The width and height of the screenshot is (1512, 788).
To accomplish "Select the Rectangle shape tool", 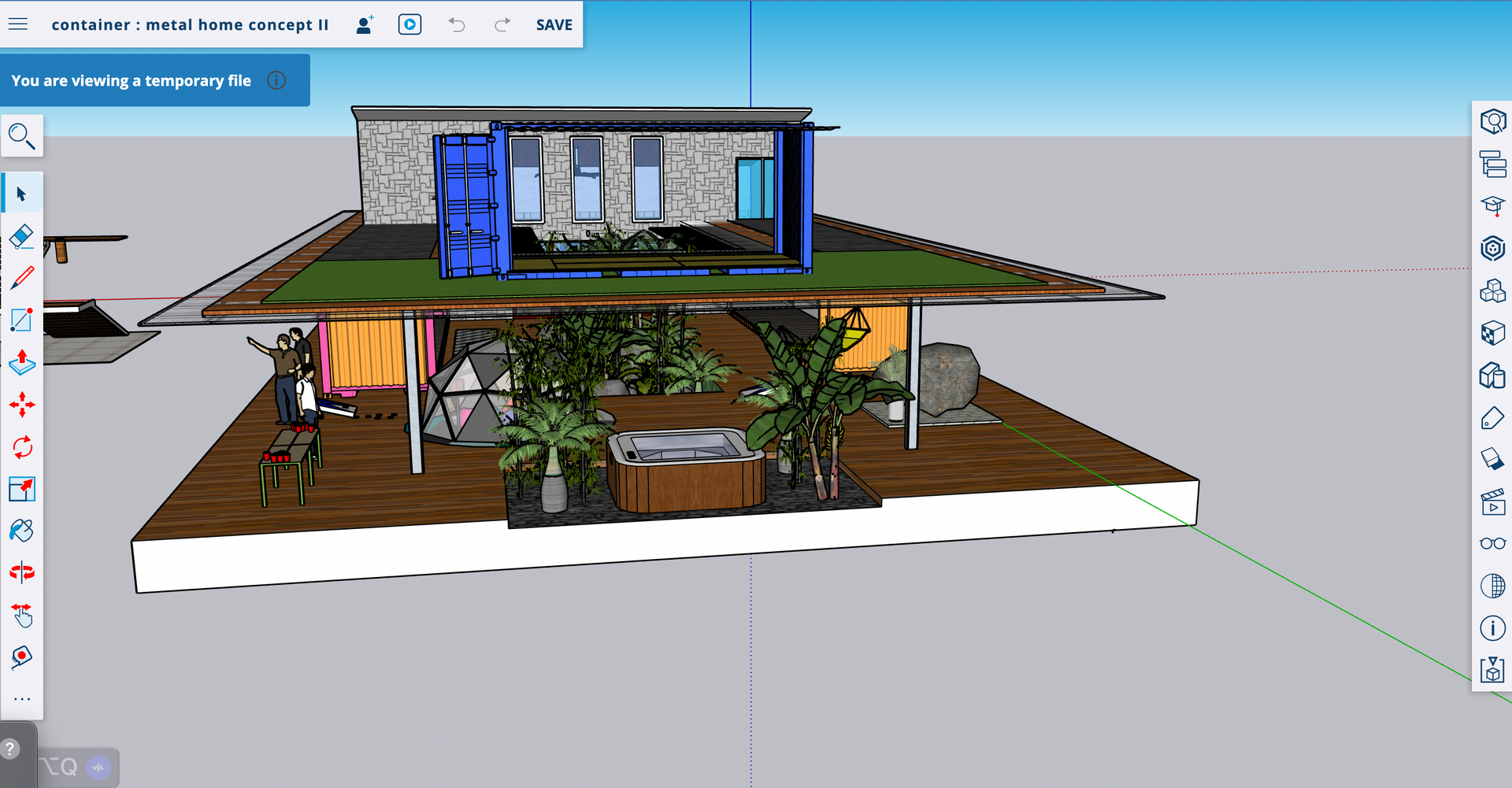I will tap(22, 320).
